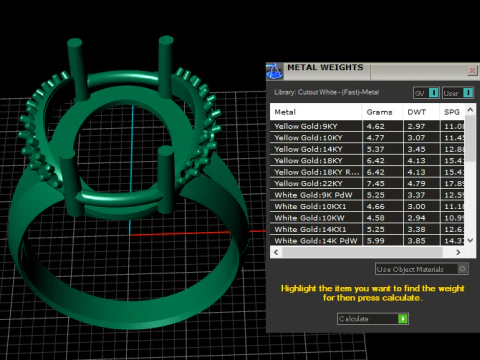The image size is (480, 360).
Task: Click the 4.79 DWT value
Action: click(416, 183)
